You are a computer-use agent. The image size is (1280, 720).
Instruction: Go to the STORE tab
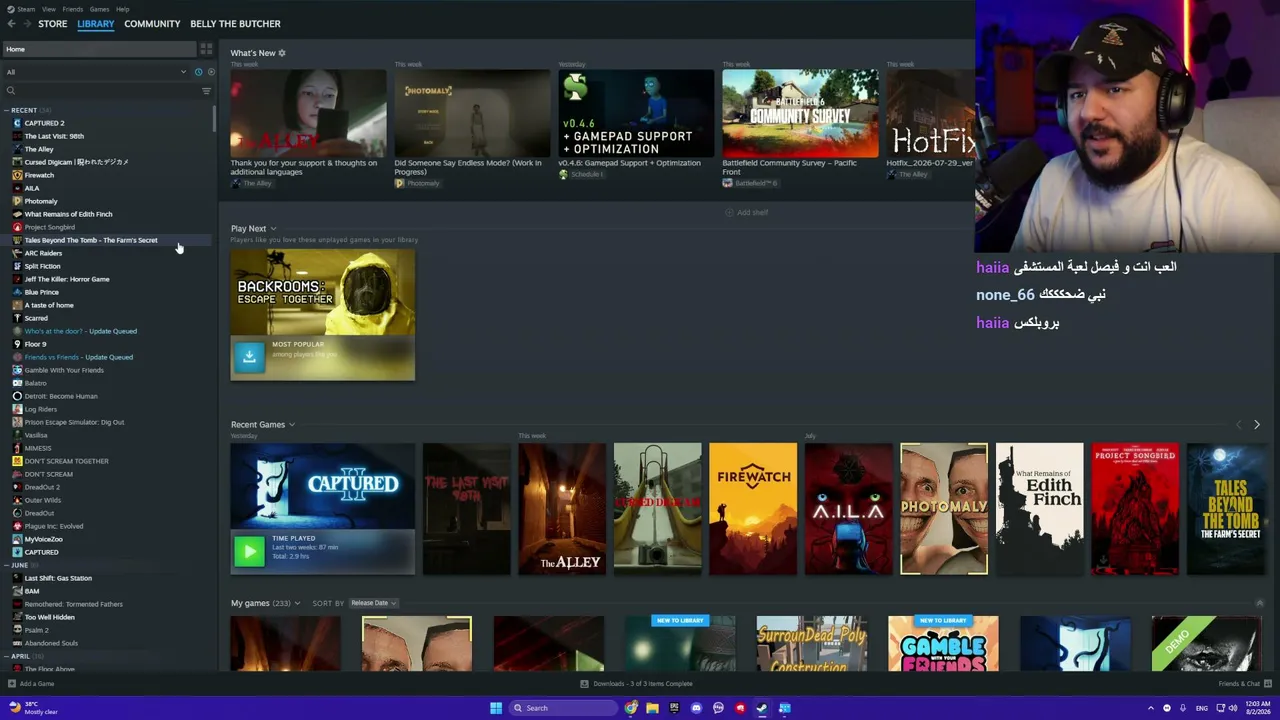[53, 24]
